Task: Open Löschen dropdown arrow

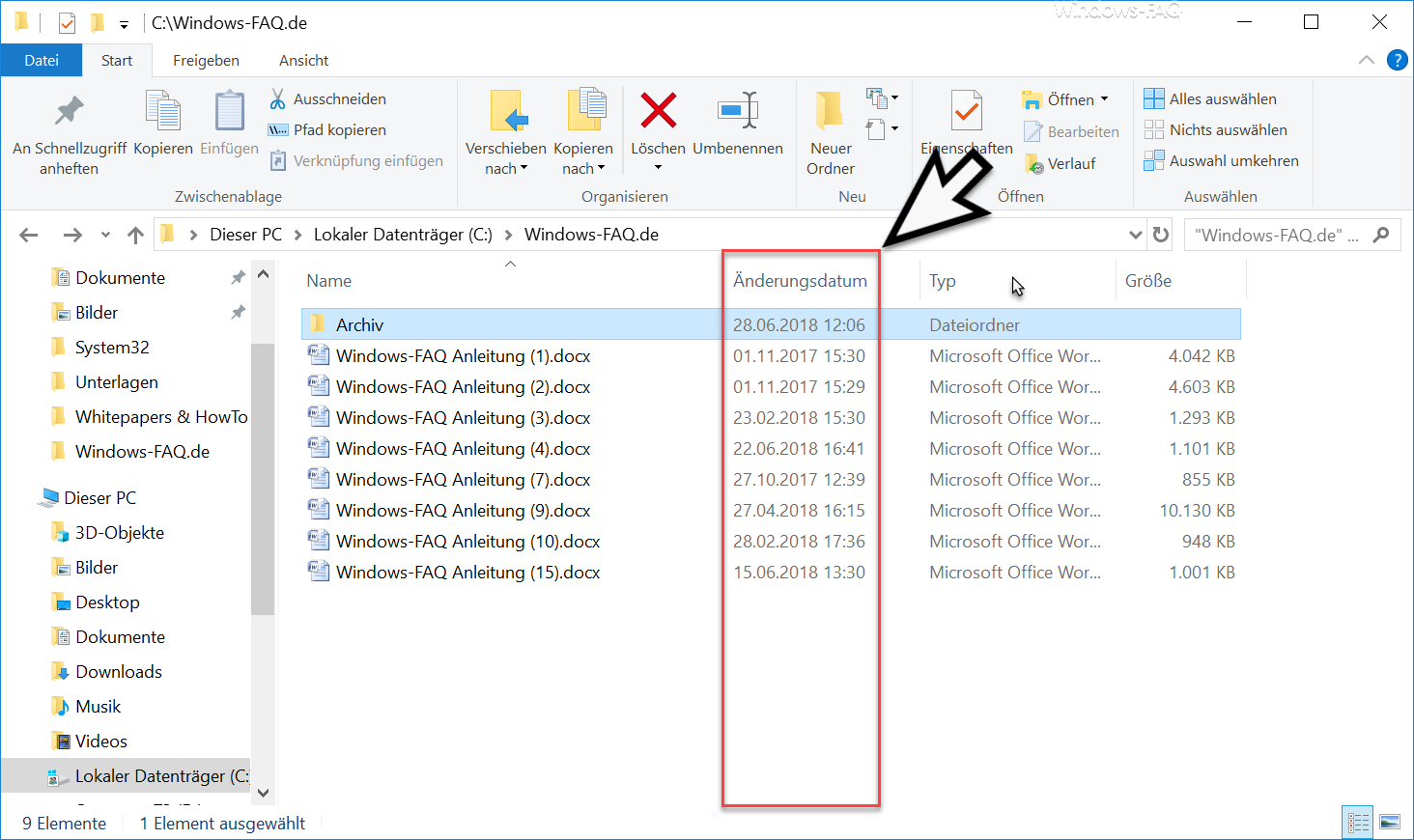Action: tap(658, 168)
